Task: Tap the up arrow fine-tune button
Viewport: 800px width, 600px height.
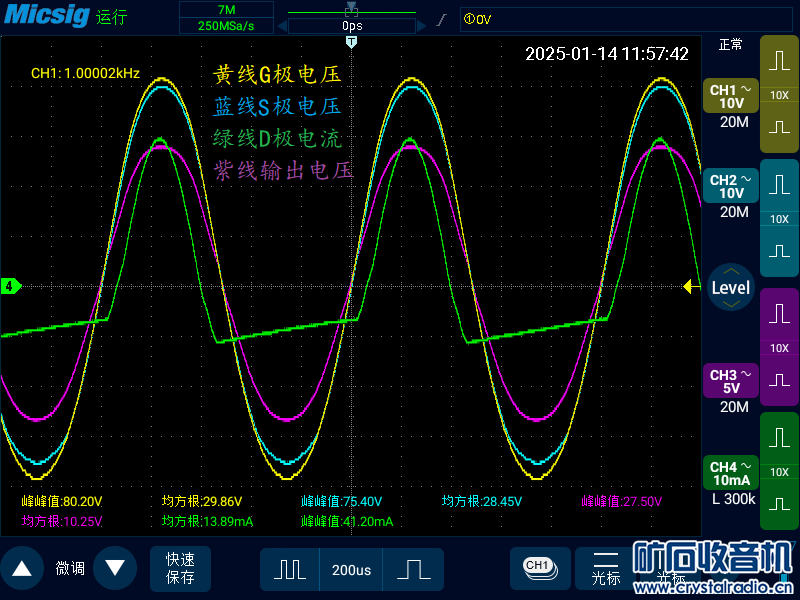Action: click(22, 568)
